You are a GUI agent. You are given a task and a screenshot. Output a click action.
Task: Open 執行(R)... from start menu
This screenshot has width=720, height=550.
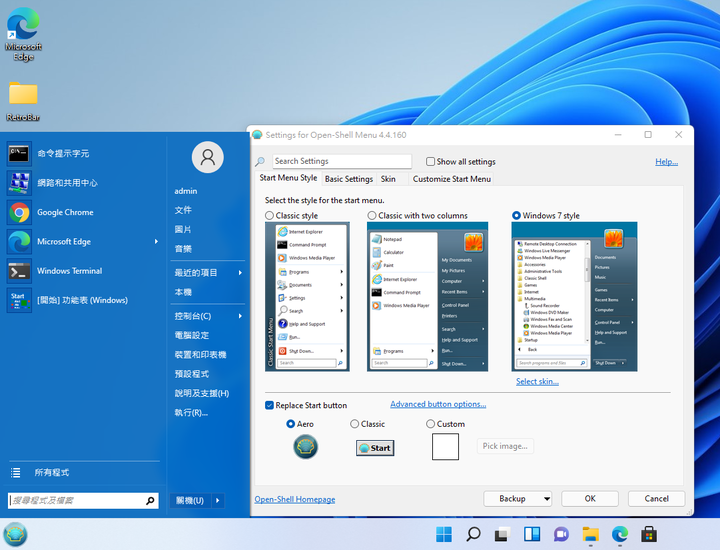tap(191, 412)
